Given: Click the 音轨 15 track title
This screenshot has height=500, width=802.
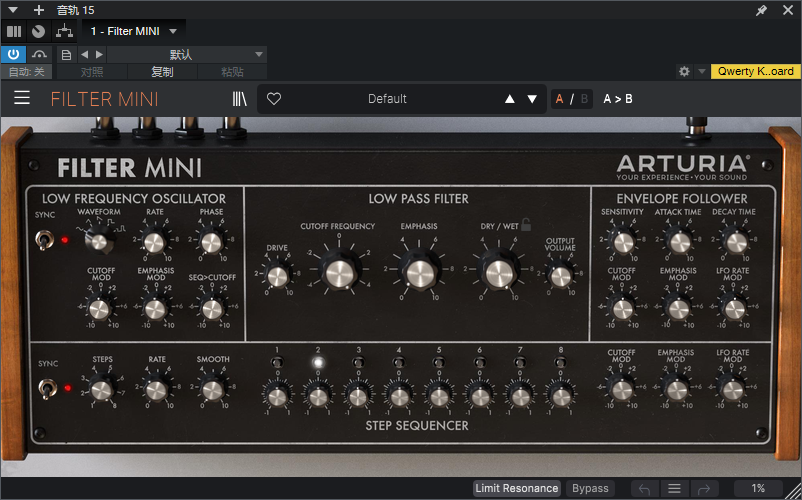Looking at the screenshot, I should (x=75, y=10).
